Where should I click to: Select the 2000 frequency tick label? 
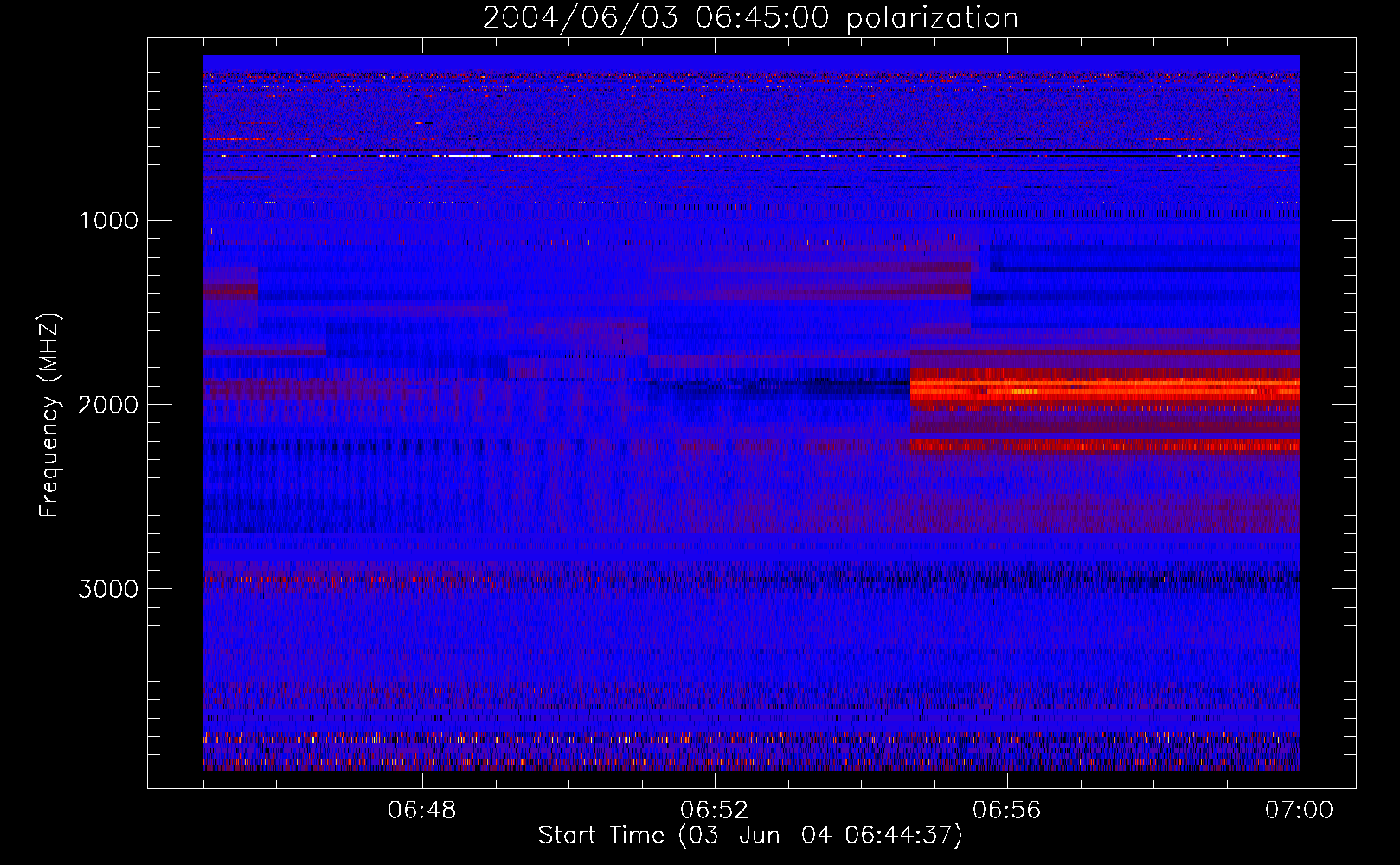tap(108, 405)
